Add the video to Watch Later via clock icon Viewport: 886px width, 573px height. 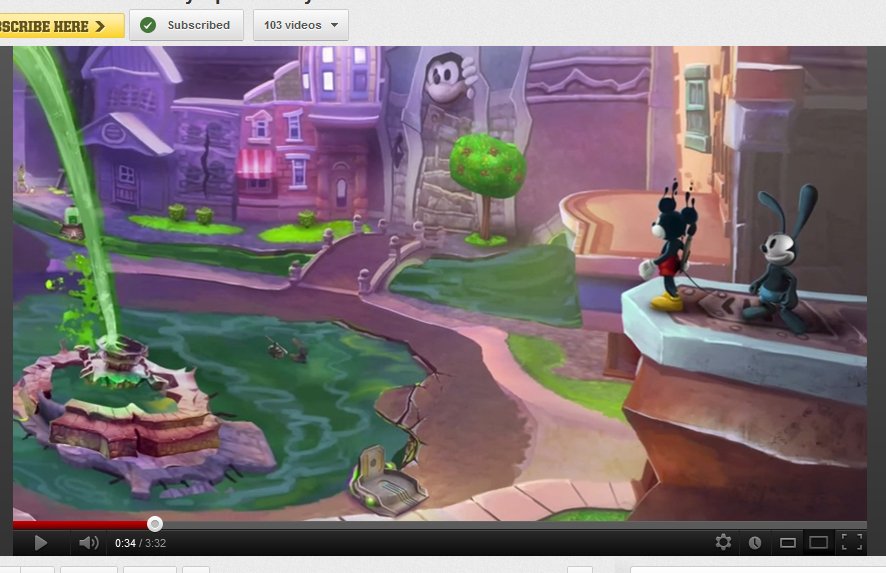(755, 542)
